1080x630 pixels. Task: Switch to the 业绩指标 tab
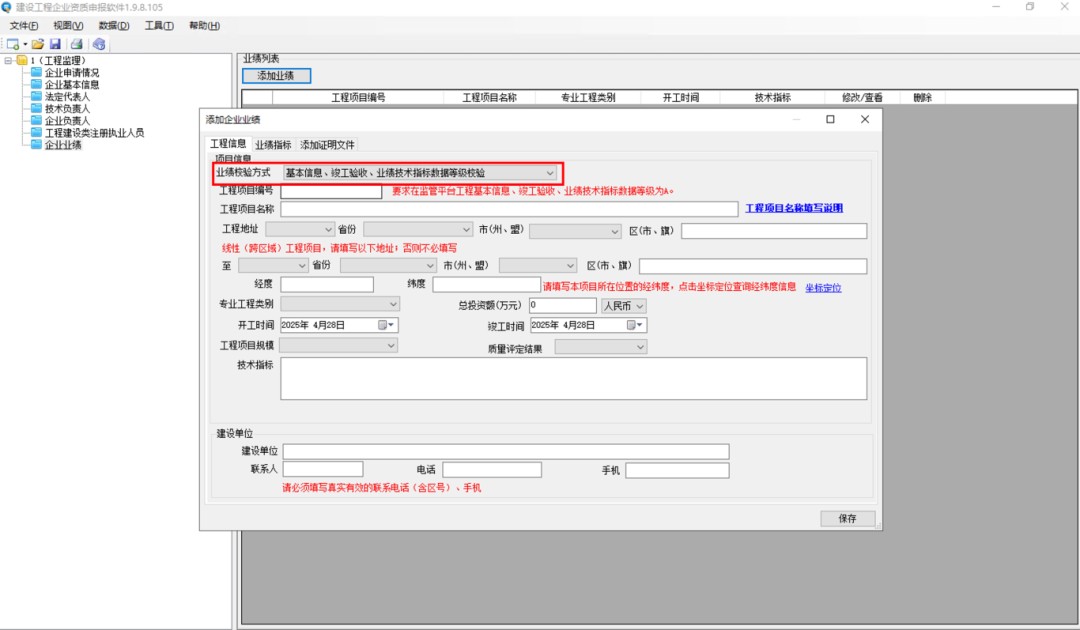pyautogui.click(x=273, y=145)
